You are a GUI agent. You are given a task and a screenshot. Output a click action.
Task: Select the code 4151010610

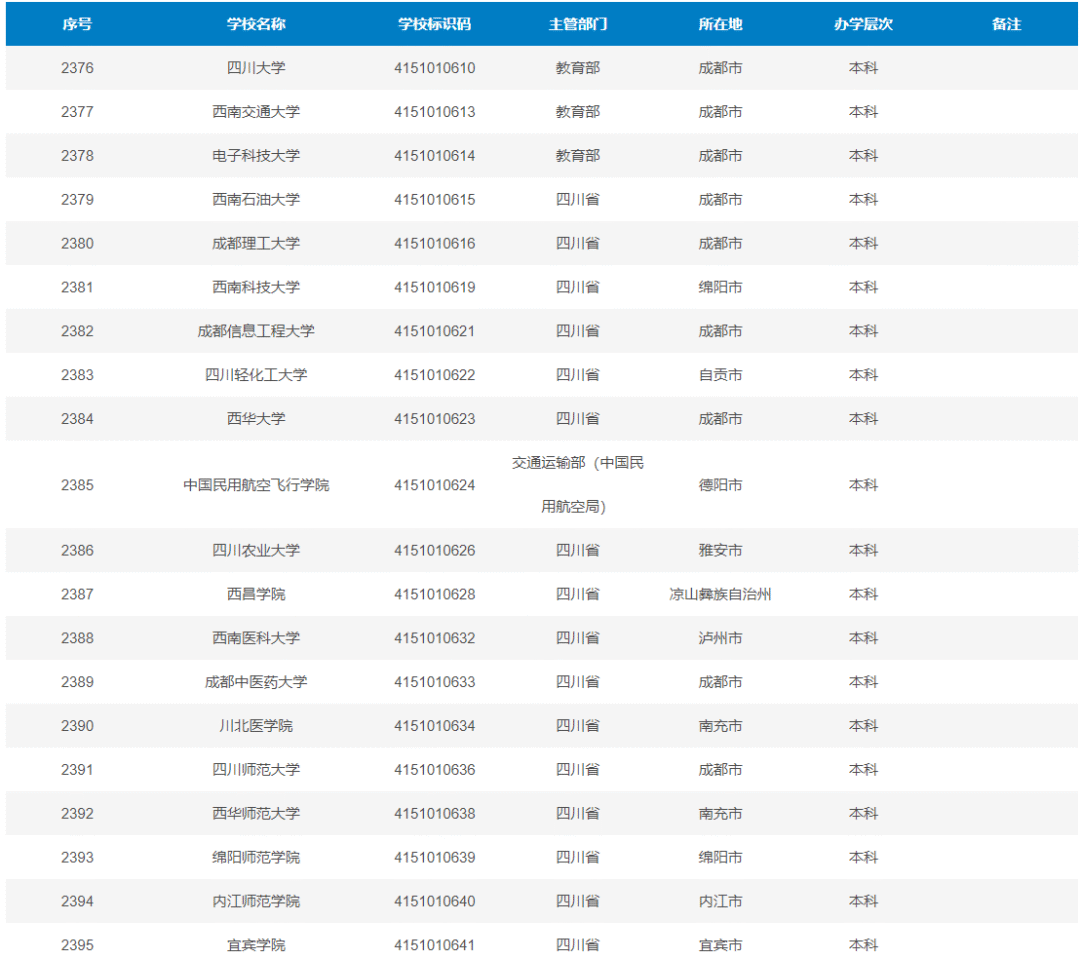(x=435, y=68)
